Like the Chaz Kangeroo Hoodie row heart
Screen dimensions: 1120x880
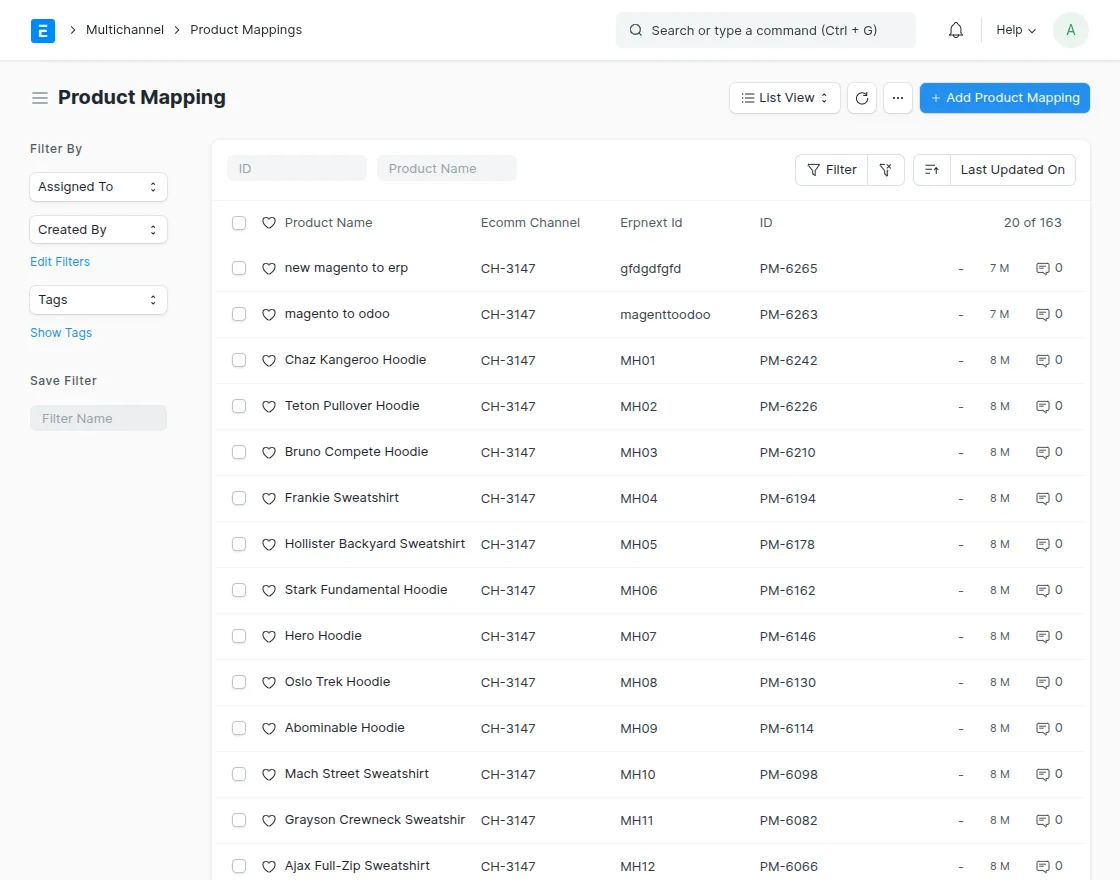pos(268,360)
